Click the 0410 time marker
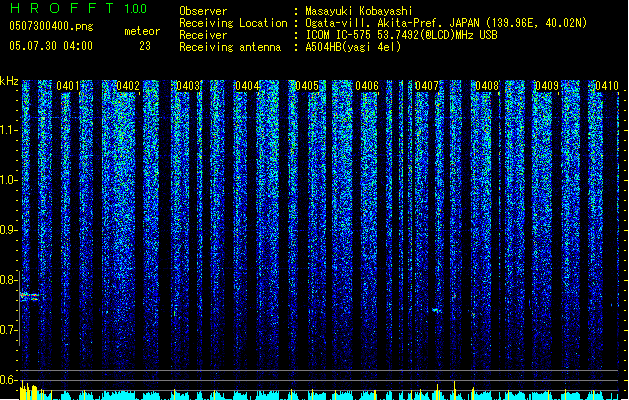Screen dimensions: 629x400 click(607, 86)
